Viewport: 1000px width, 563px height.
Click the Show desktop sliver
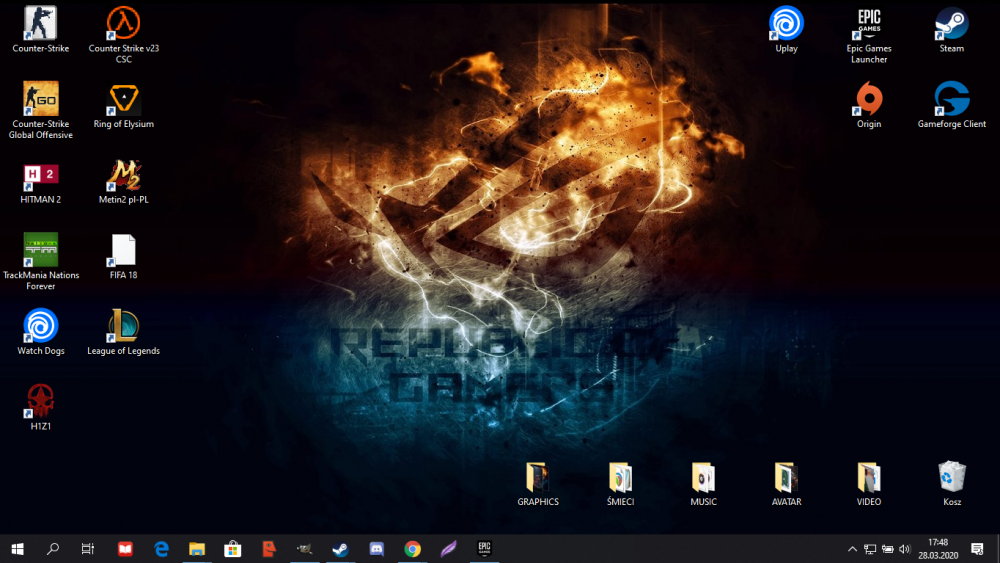pyautogui.click(x=997, y=549)
